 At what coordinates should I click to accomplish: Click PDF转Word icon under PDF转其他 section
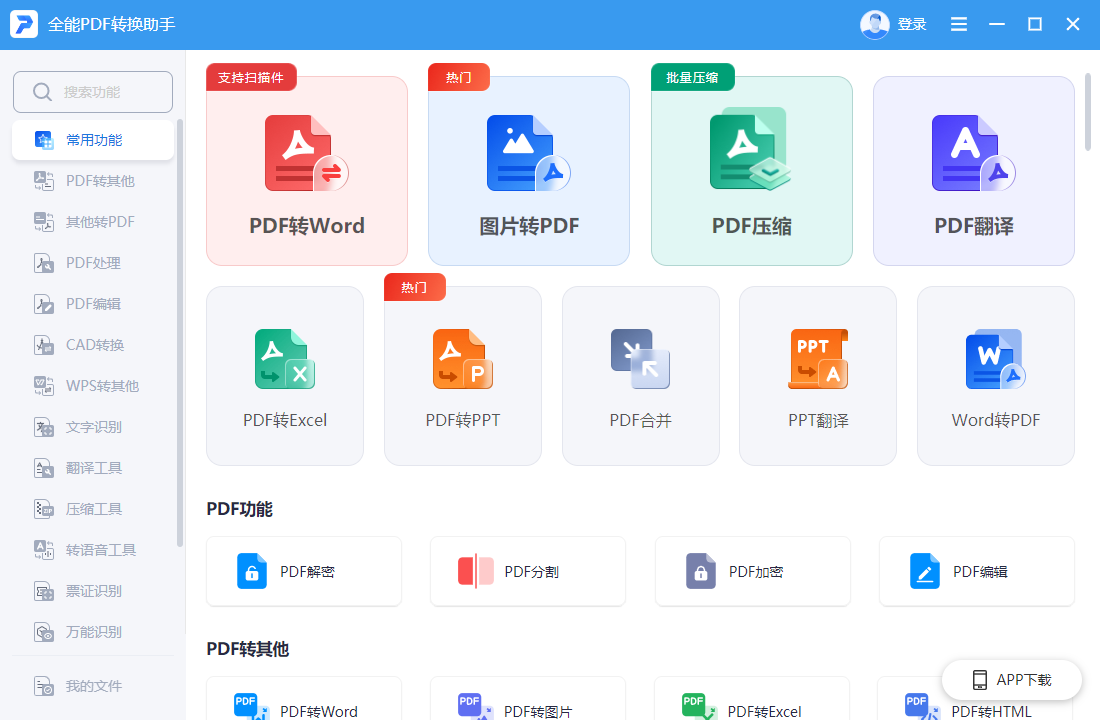pos(251,707)
